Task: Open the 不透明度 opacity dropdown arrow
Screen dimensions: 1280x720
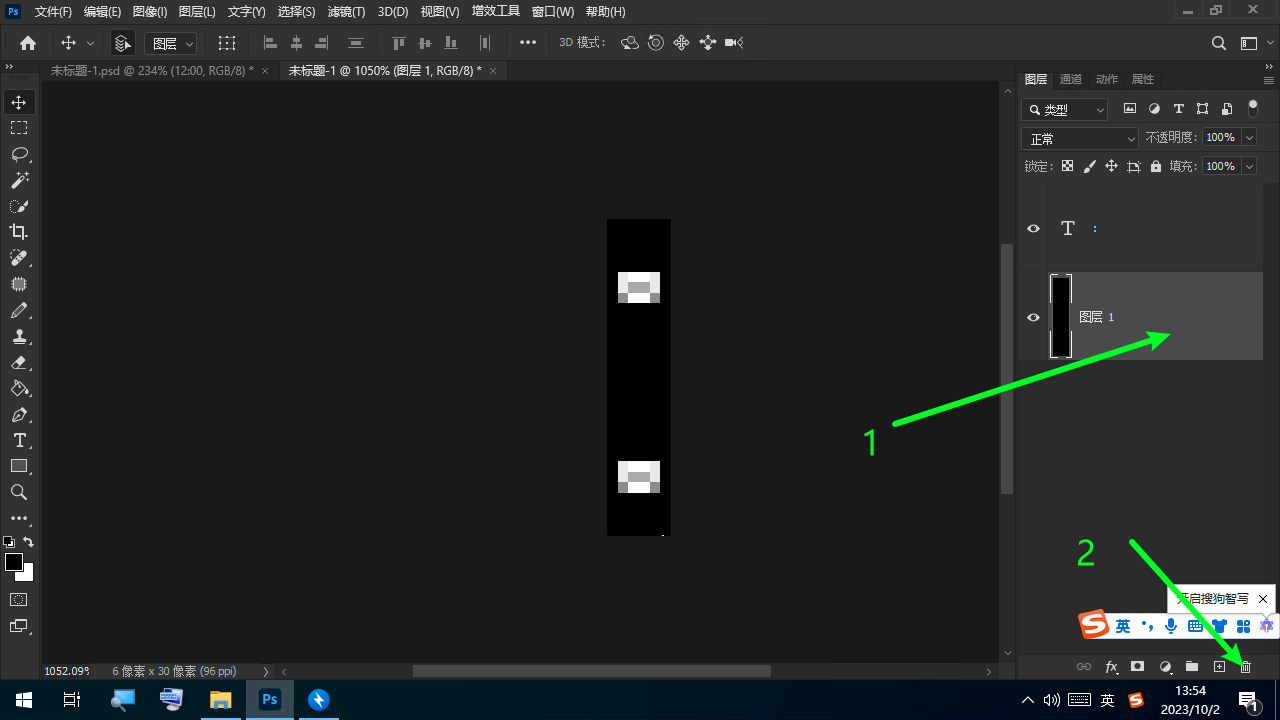Action: tap(1248, 138)
